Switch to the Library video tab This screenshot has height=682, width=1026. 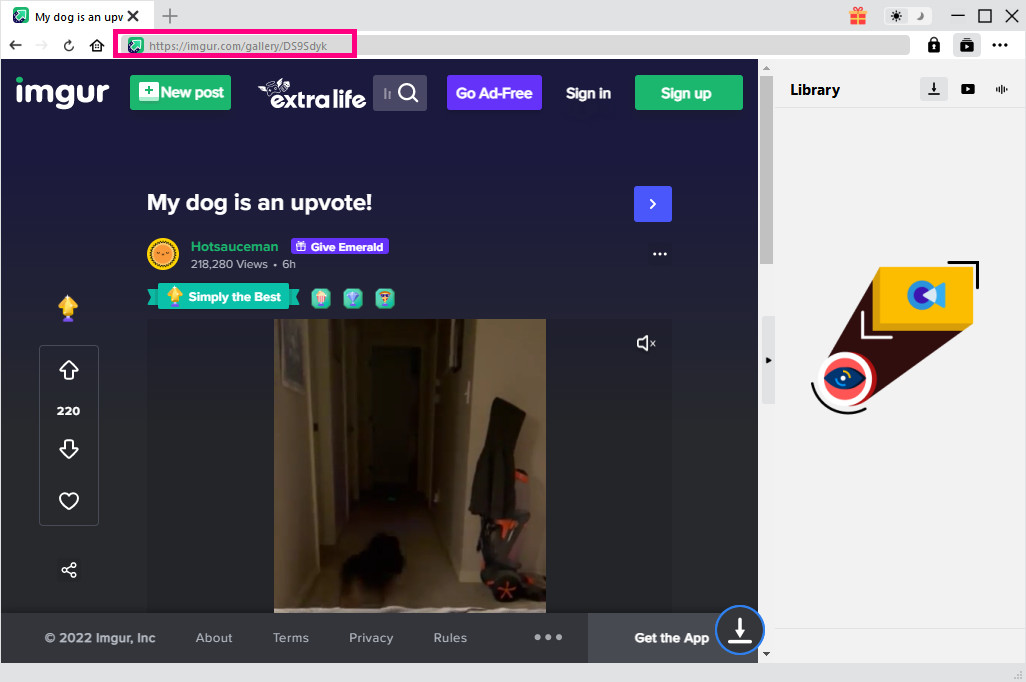click(967, 89)
